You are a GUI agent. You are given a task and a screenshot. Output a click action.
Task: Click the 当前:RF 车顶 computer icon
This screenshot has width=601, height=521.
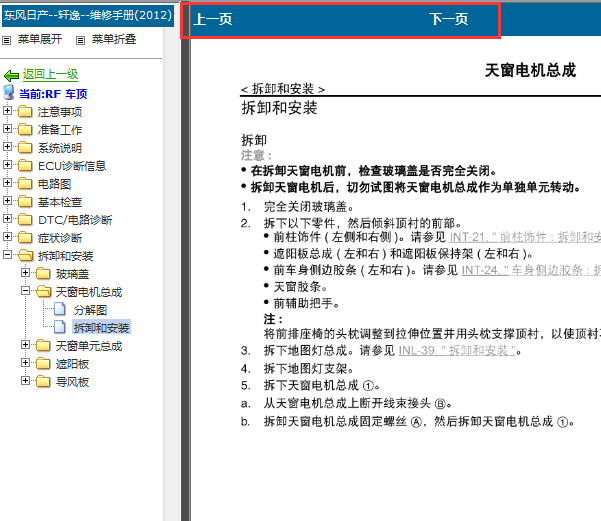(x=9, y=93)
